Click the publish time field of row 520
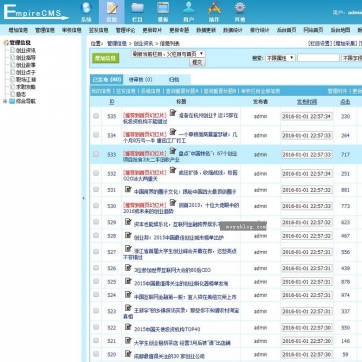The height and width of the screenshot is (362, 362). tap(307, 354)
